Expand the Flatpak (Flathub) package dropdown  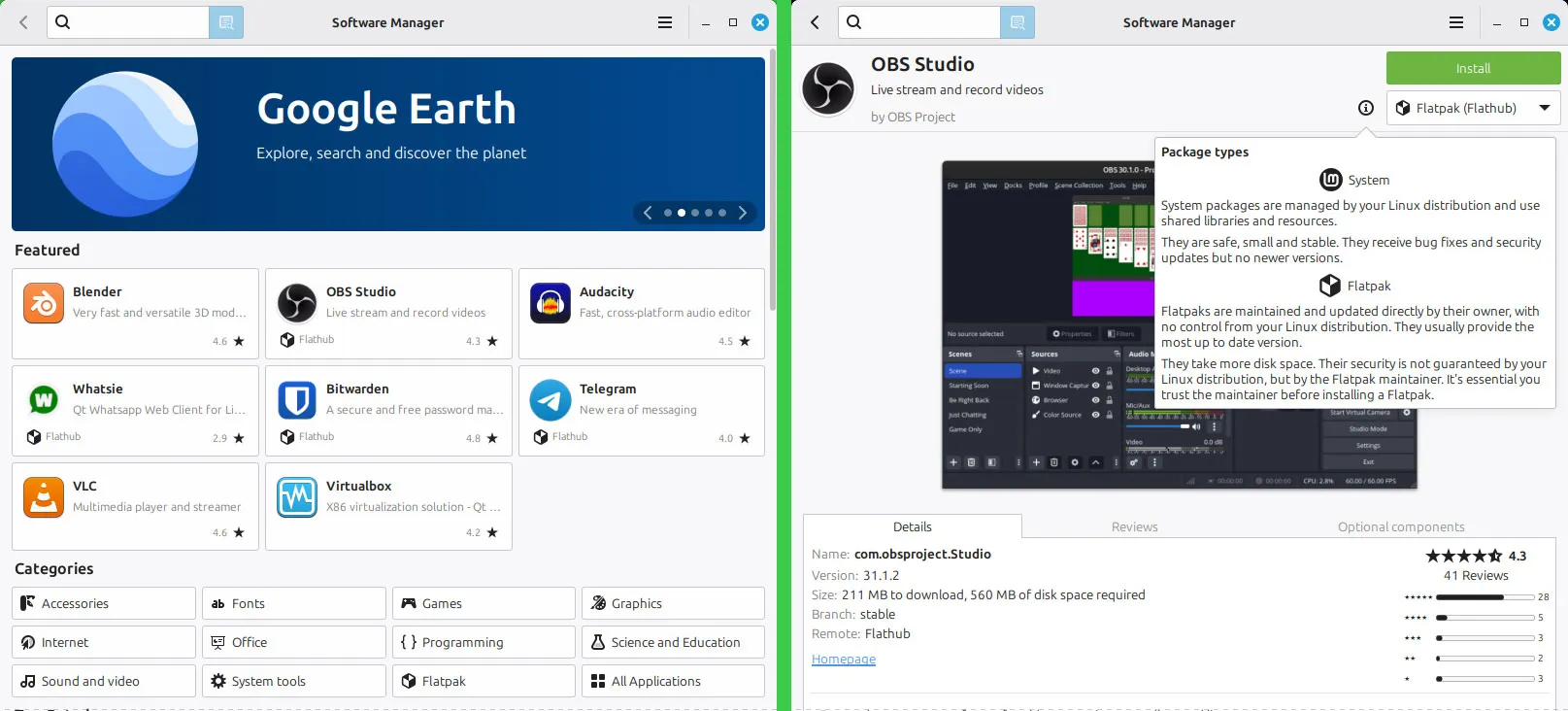click(x=1473, y=108)
